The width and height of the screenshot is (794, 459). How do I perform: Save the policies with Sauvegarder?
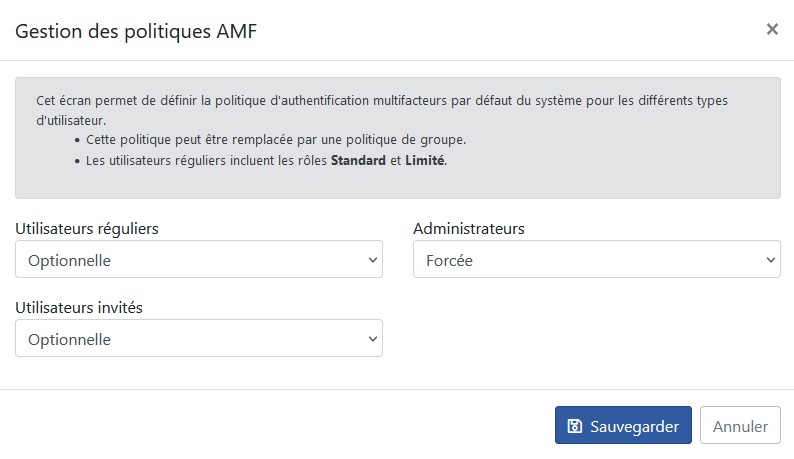coord(623,425)
